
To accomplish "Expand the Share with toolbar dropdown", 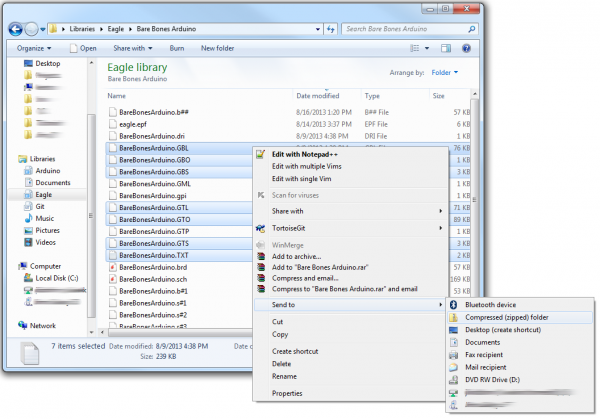I will tap(131, 48).
